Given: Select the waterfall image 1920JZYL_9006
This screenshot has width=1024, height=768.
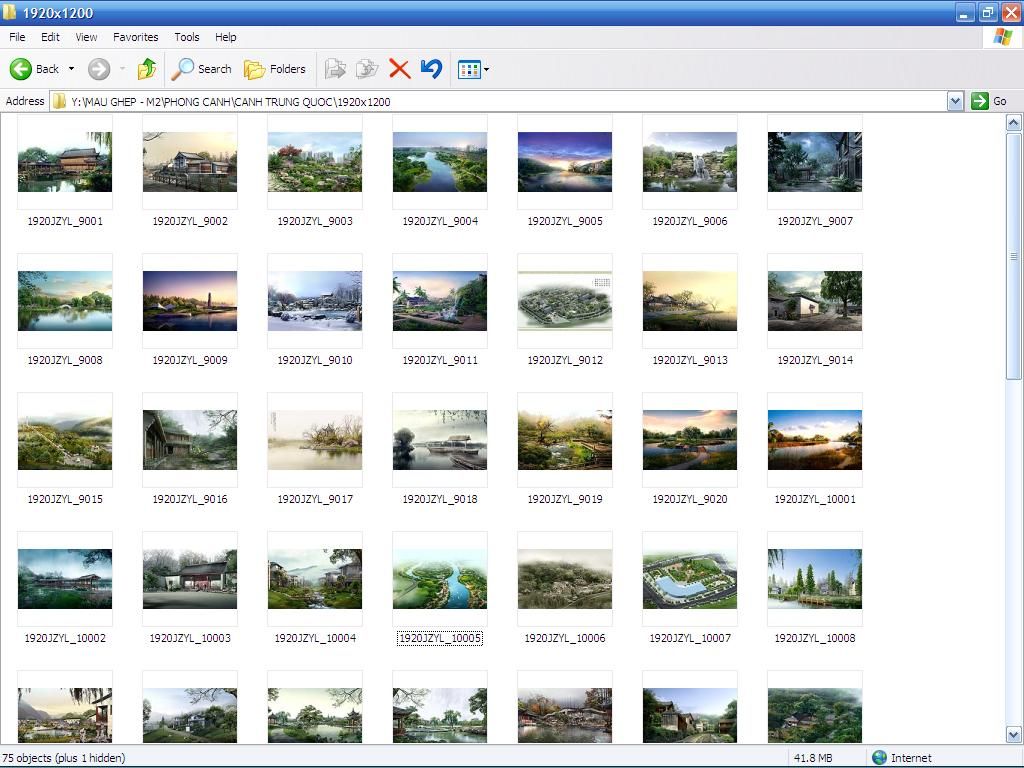Looking at the screenshot, I should pyautogui.click(x=690, y=162).
